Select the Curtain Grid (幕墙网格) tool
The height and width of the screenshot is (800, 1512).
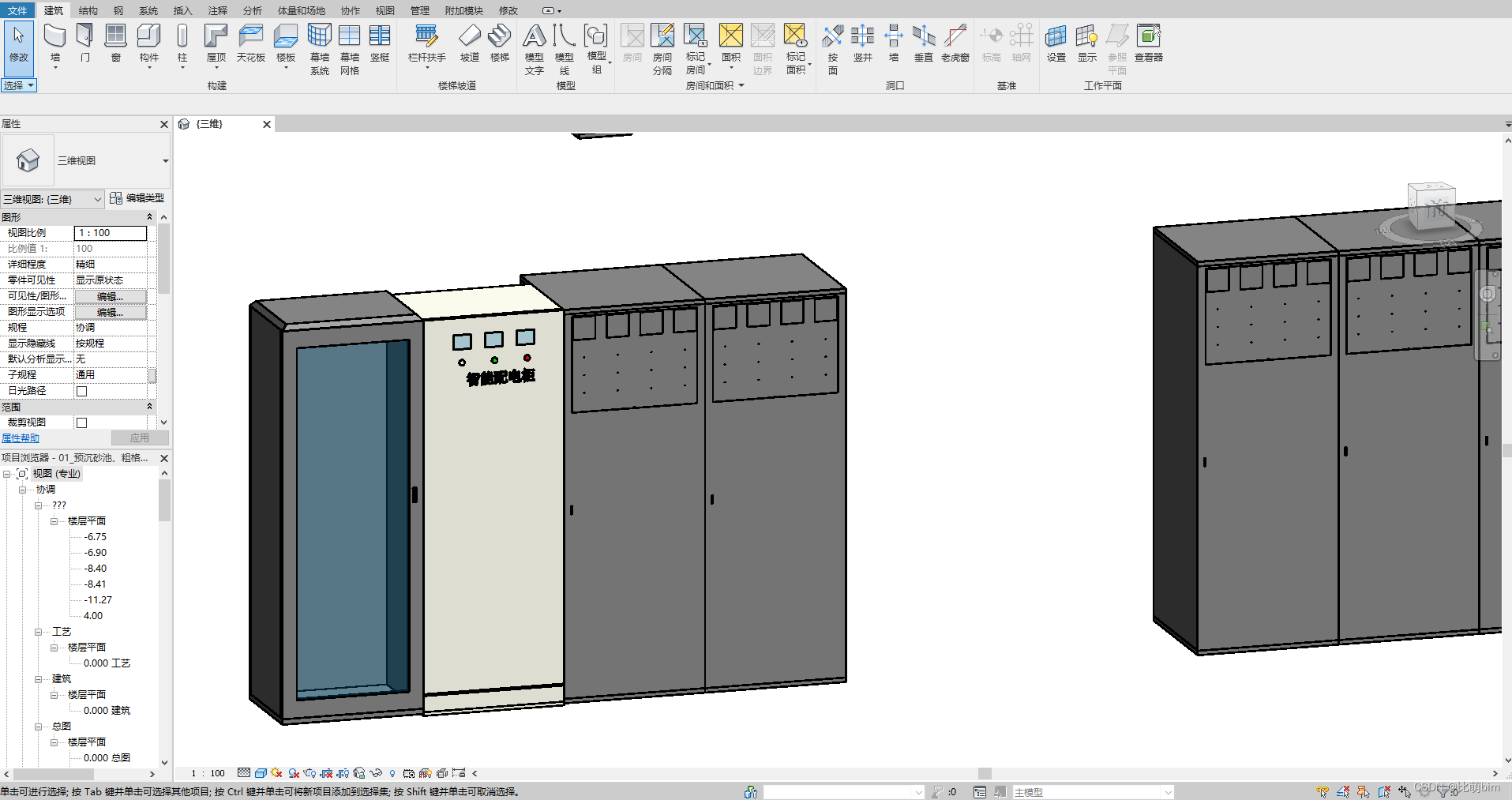point(349,49)
